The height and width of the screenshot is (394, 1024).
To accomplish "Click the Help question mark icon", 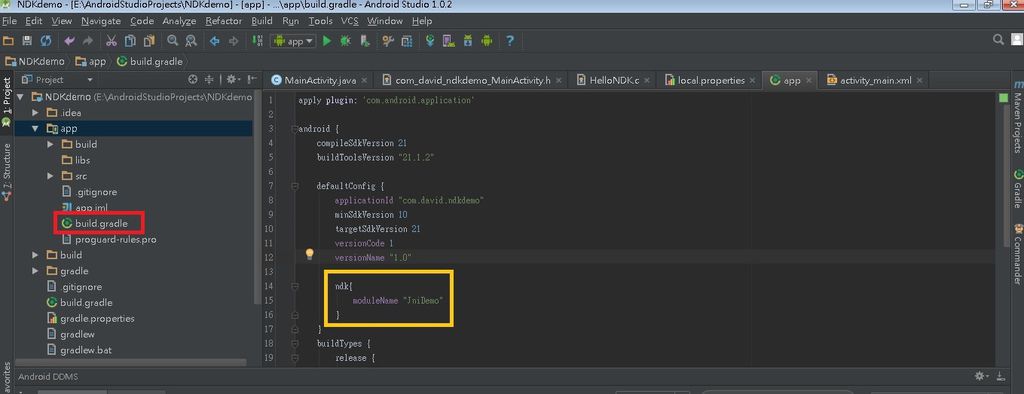I will 510,41.
